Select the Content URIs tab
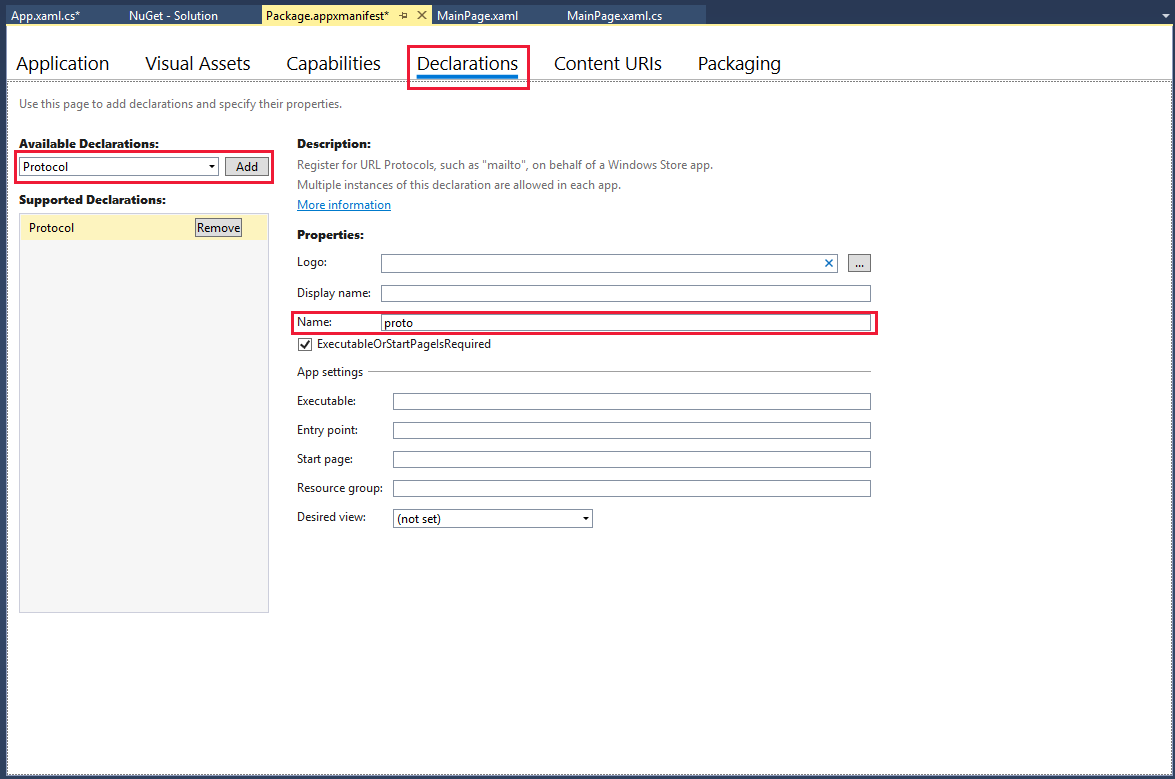The width and height of the screenshot is (1175, 779). (x=608, y=64)
